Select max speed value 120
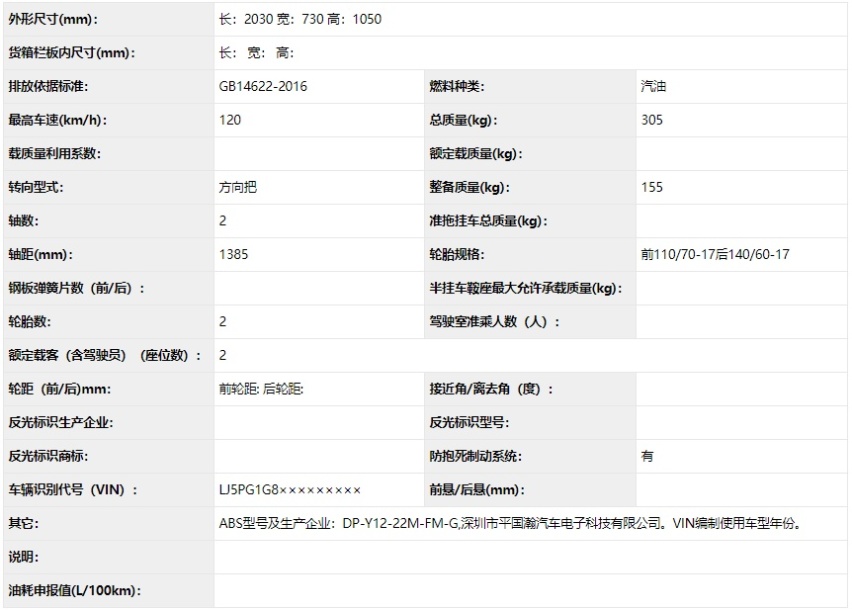Viewport: 852px width, 611px height. (x=230, y=120)
